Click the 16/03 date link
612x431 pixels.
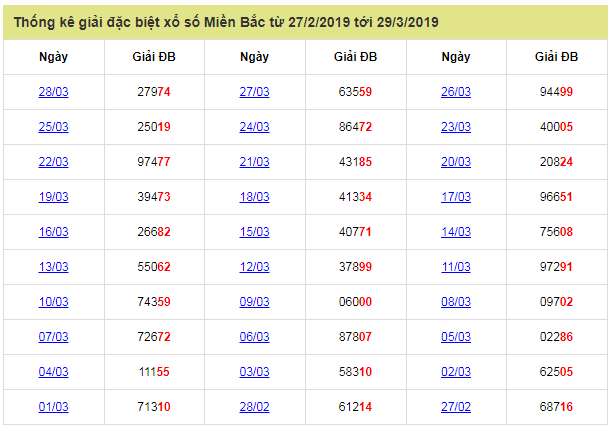[53, 232]
